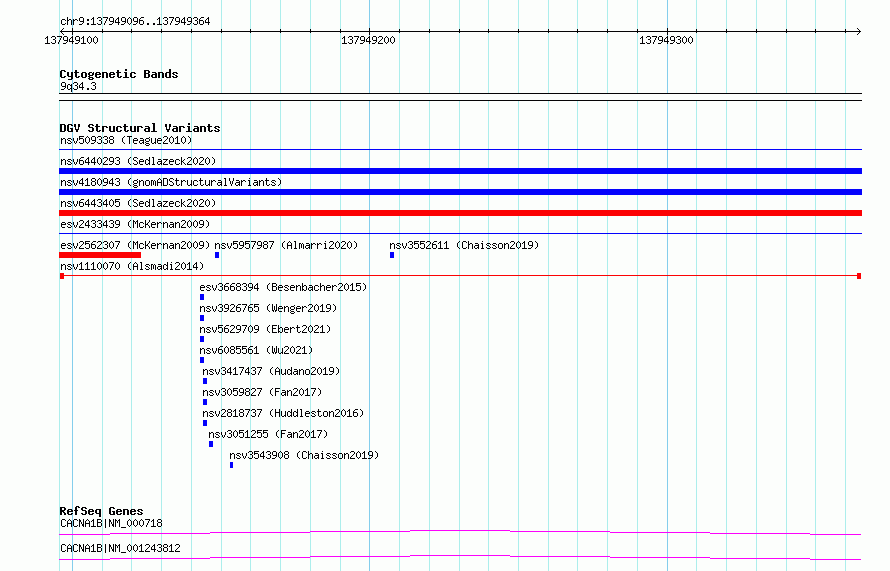The image size is (890, 571).
Task: Select the thick blue bar under nsv4180943
Action: 460,192
